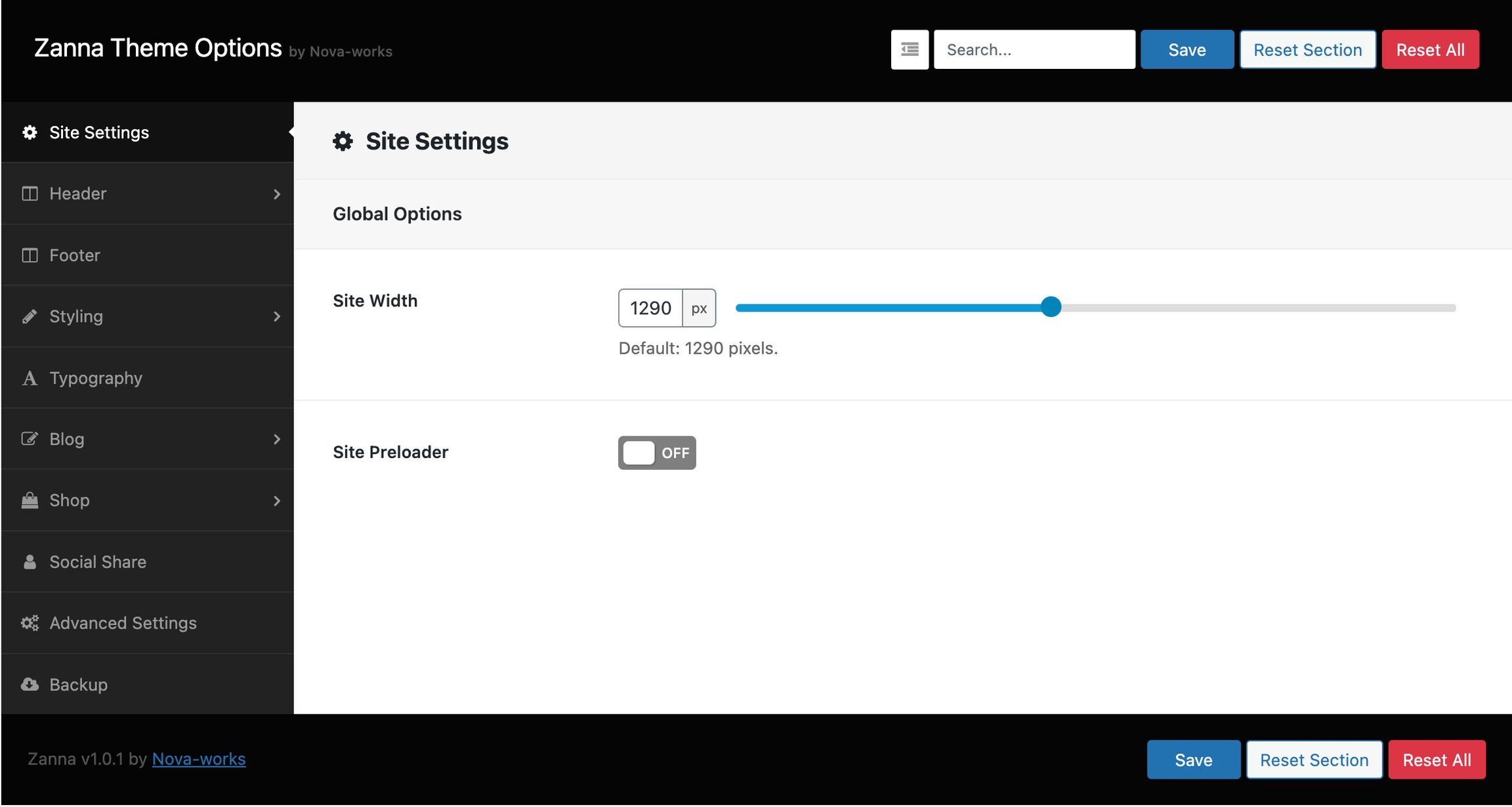Click the expand-all sections icon button
The height and width of the screenshot is (807, 1512).
[x=910, y=49]
